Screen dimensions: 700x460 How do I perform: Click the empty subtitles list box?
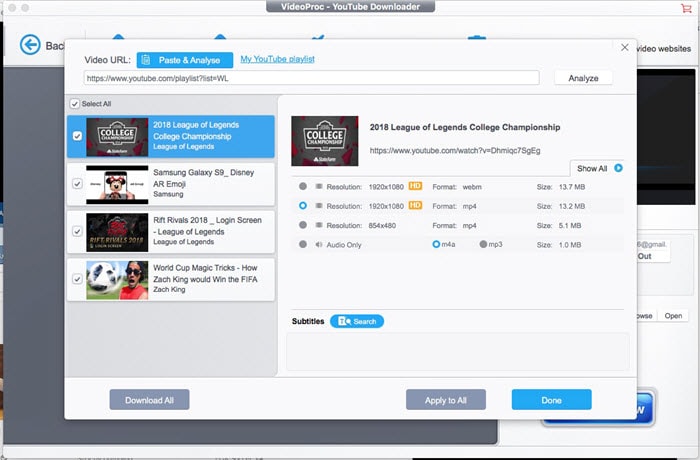pyautogui.click(x=458, y=351)
